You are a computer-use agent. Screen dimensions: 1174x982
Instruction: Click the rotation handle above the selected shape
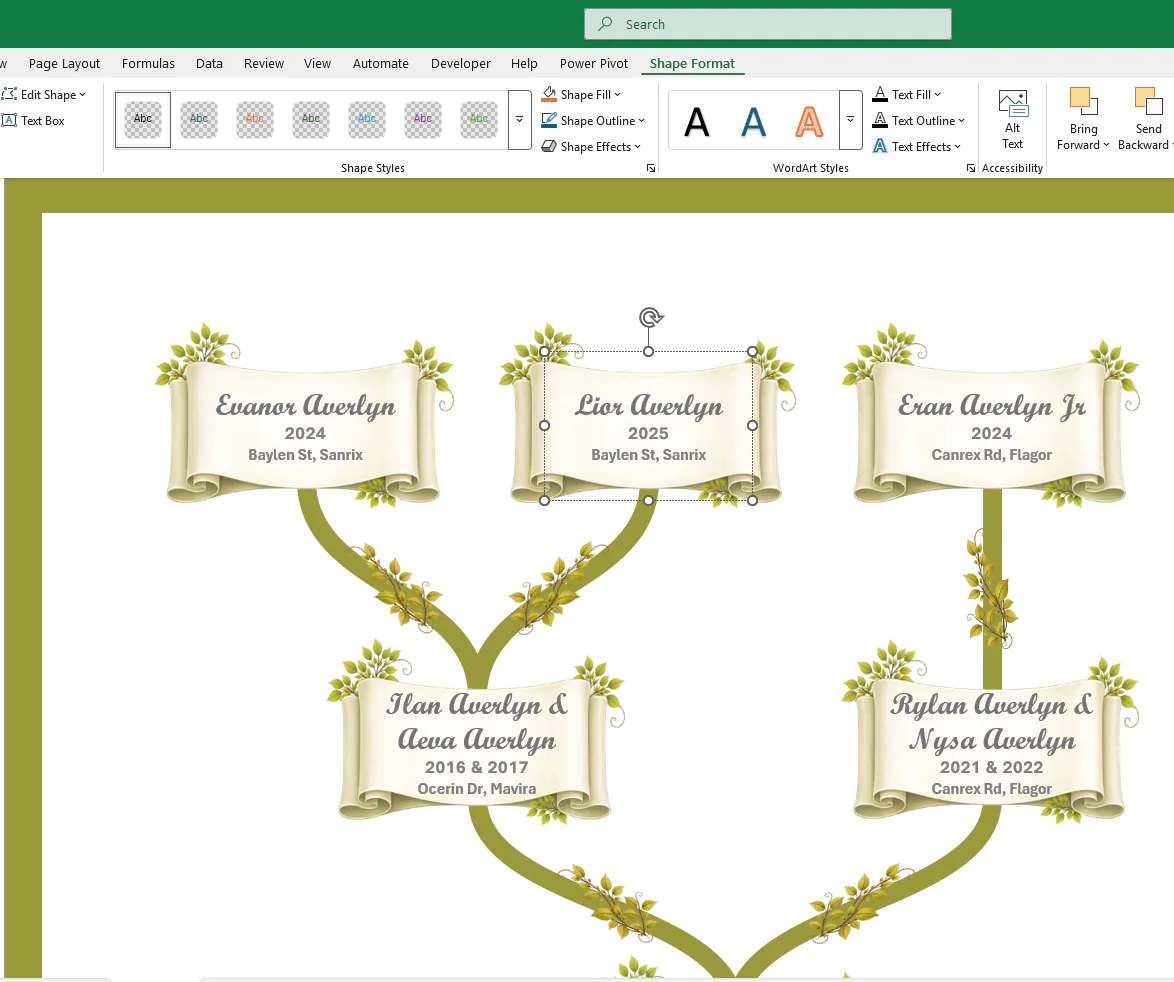(x=650, y=318)
